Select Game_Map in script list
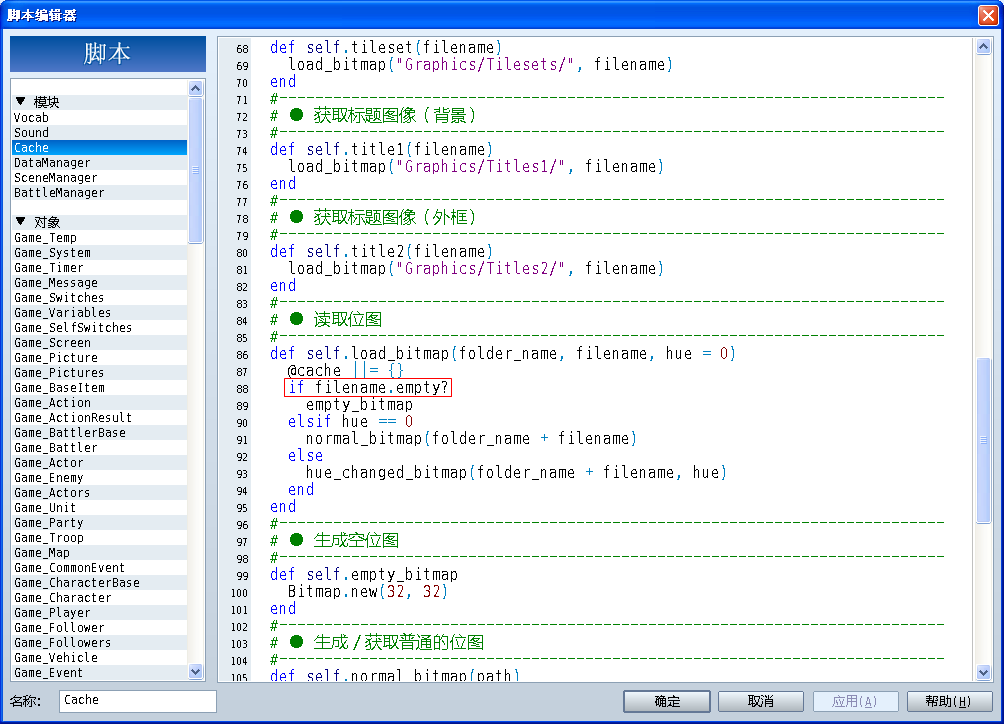Viewport: 1004px width, 724px height. [99, 553]
